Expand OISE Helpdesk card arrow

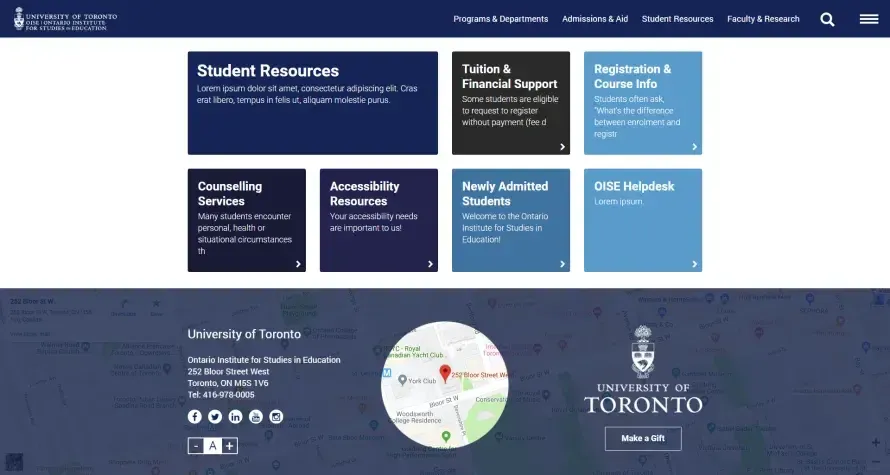[x=694, y=264]
